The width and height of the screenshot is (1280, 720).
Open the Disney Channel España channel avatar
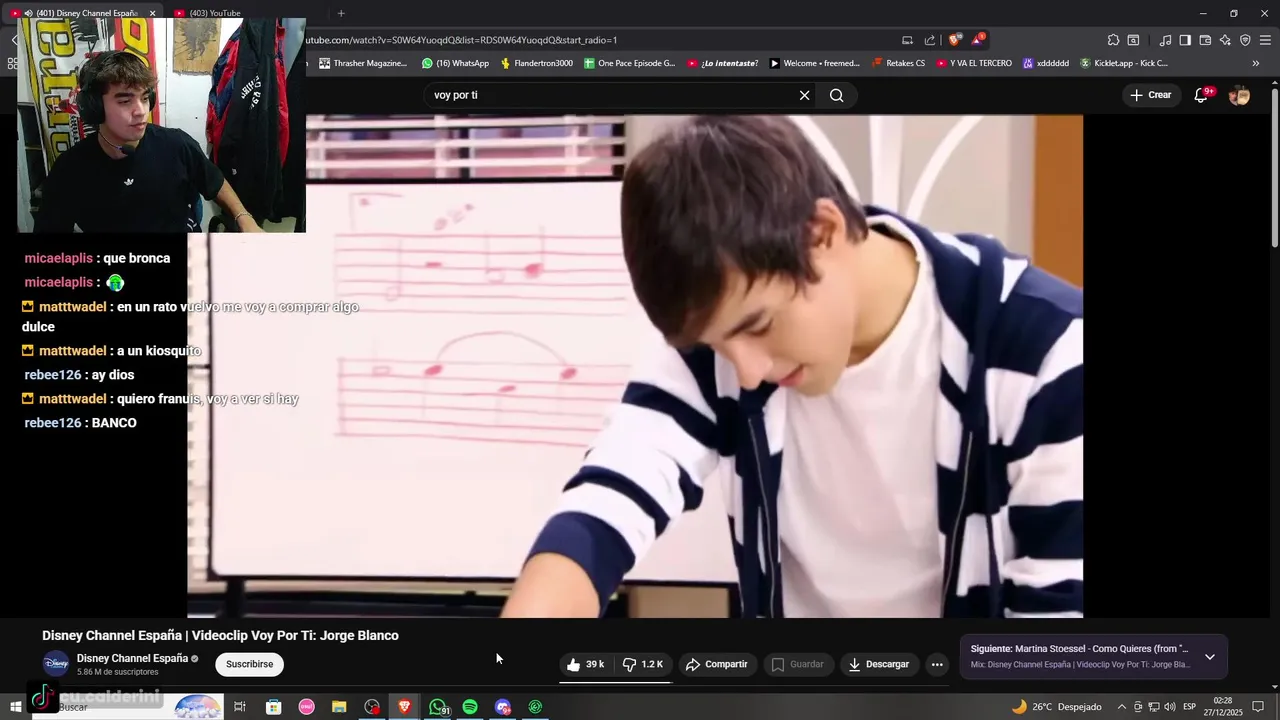pyautogui.click(x=56, y=663)
